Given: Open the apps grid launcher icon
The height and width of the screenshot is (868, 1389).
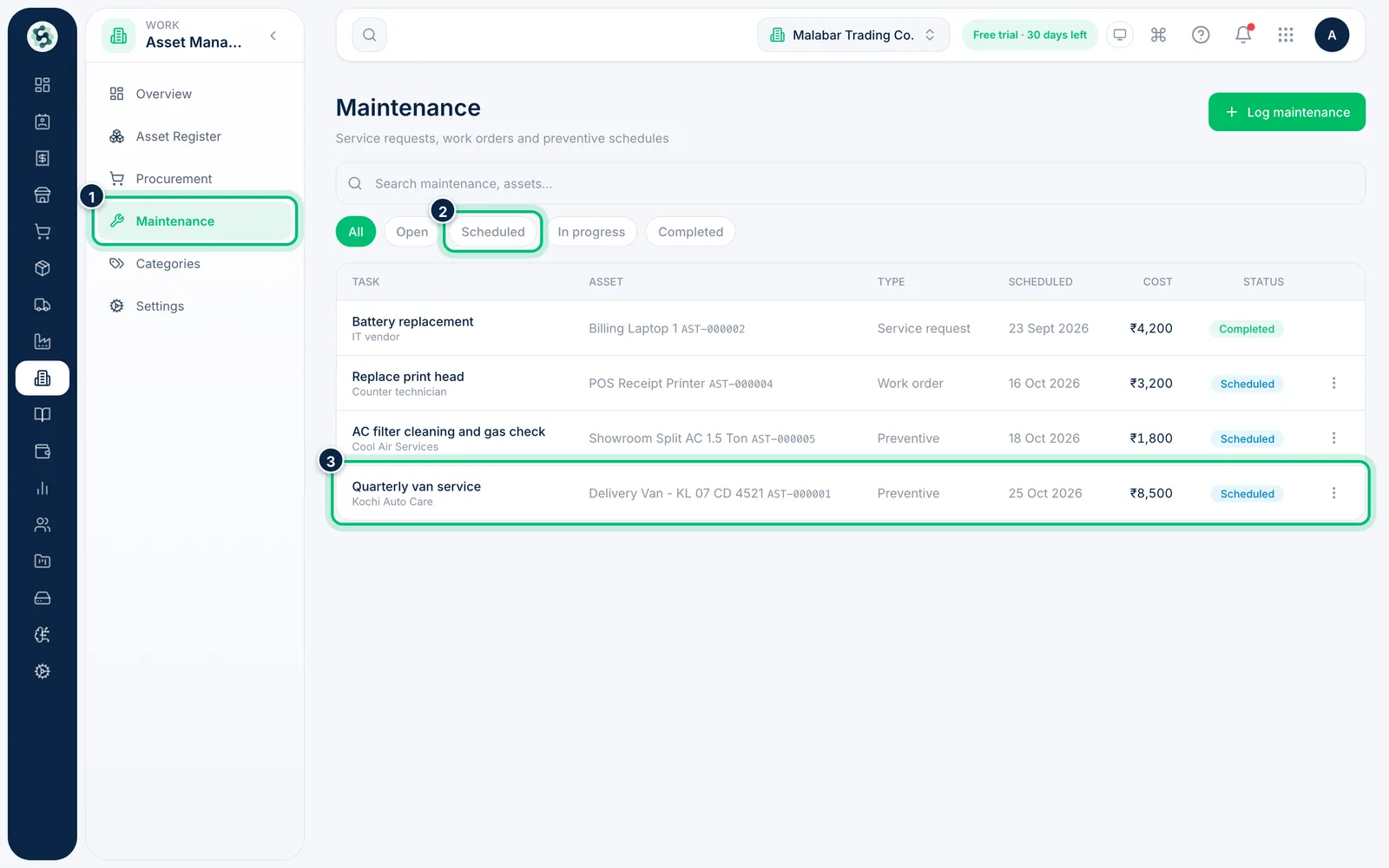Looking at the screenshot, I should pos(1286,35).
